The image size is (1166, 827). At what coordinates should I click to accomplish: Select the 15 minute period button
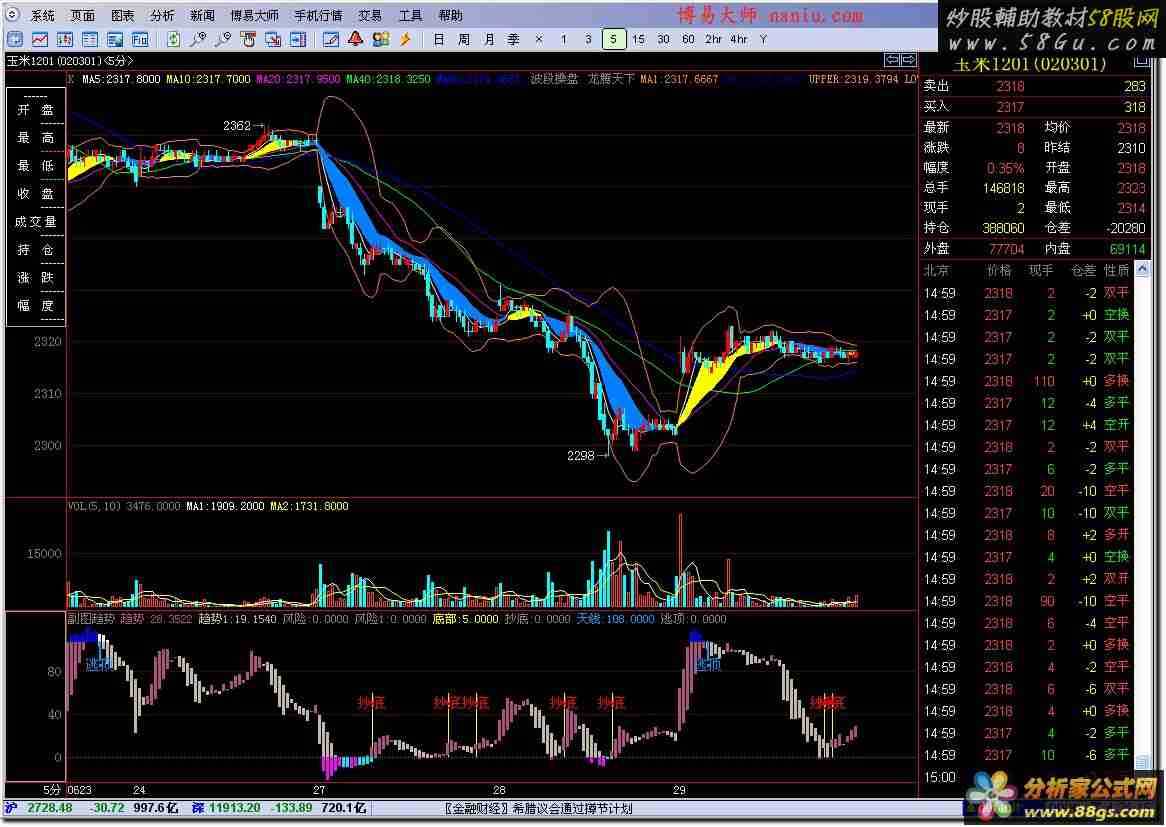pos(638,39)
